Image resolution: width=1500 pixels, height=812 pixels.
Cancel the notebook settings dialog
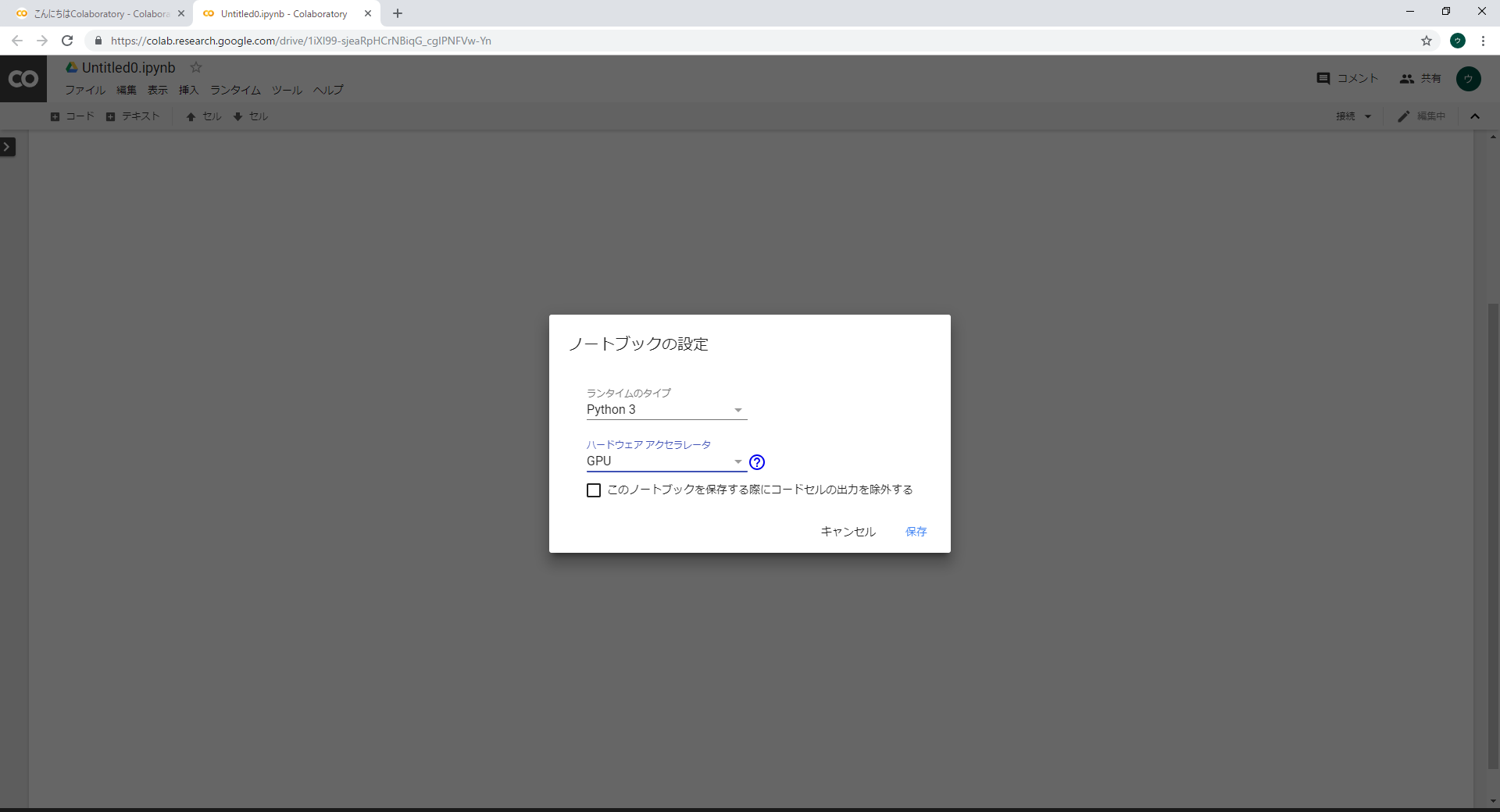(x=848, y=532)
